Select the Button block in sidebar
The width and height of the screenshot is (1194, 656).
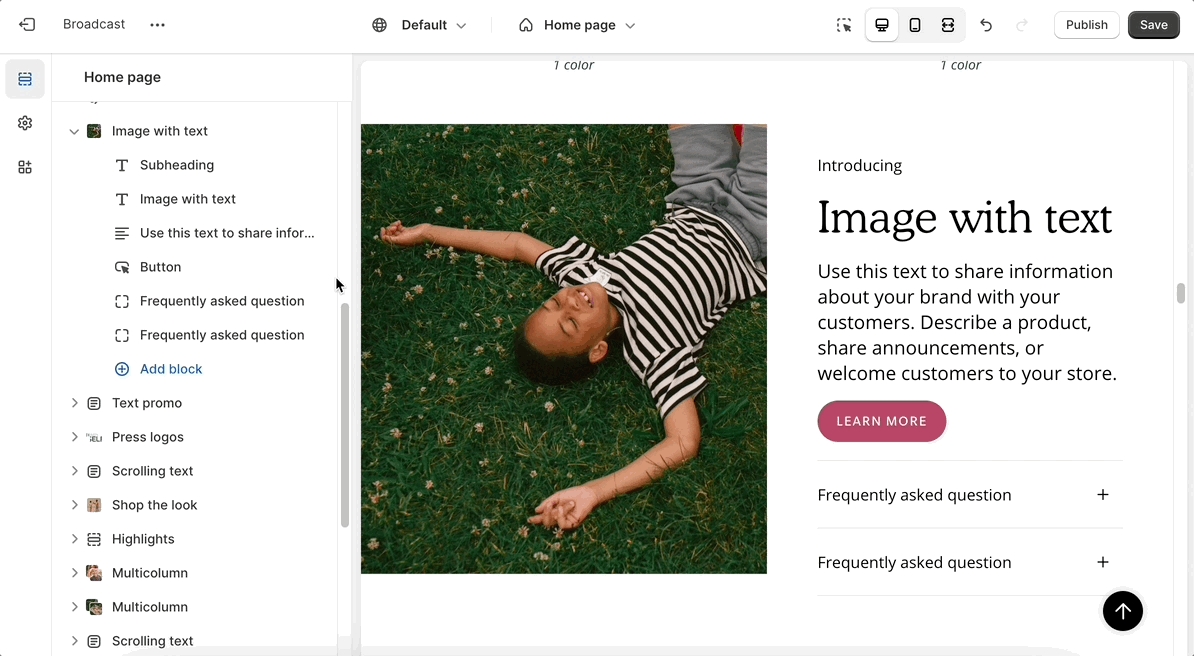160,267
